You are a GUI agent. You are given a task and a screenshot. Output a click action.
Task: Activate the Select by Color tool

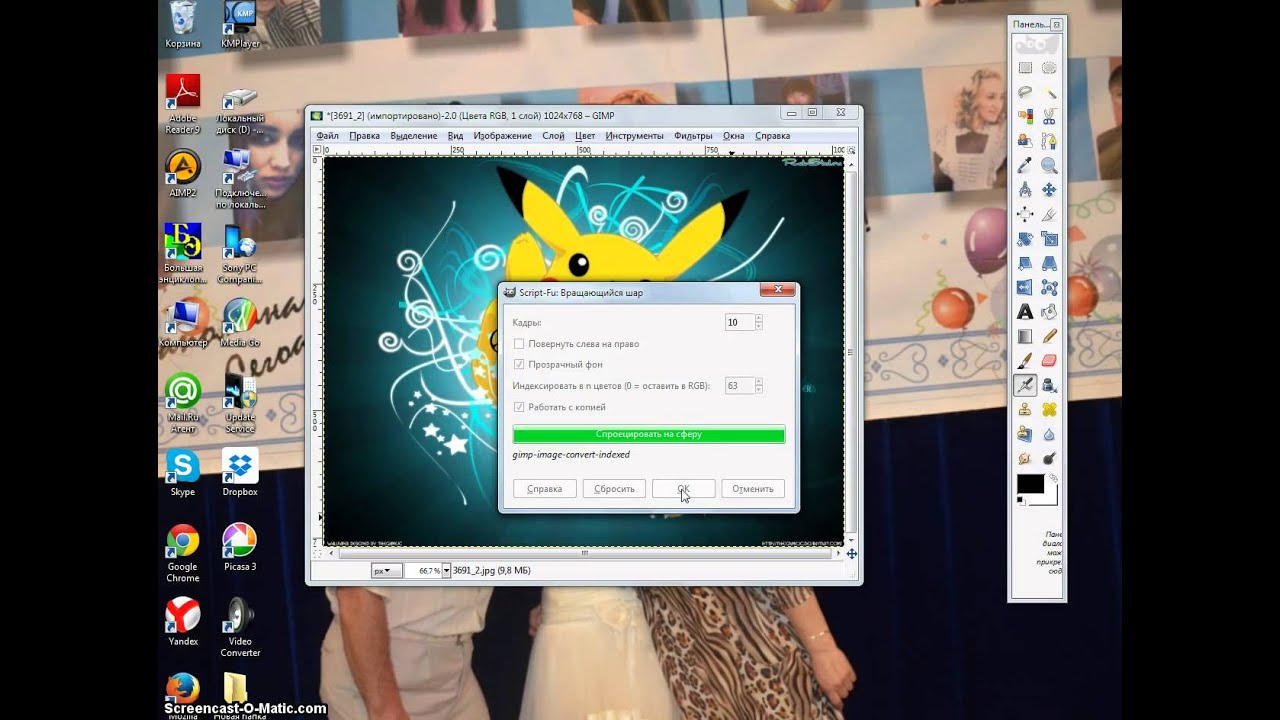point(1025,116)
